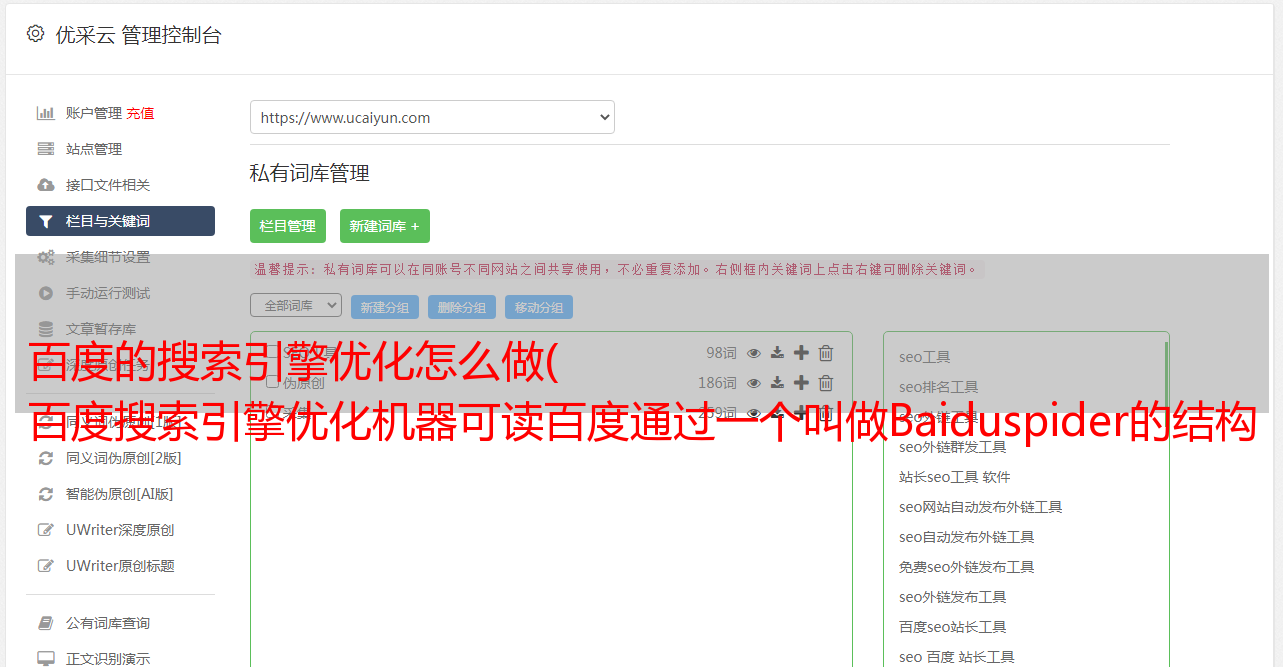The width and height of the screenshot is (1283, 667).
Task: Select the keyword seo工具
Action: coord(924,357)
